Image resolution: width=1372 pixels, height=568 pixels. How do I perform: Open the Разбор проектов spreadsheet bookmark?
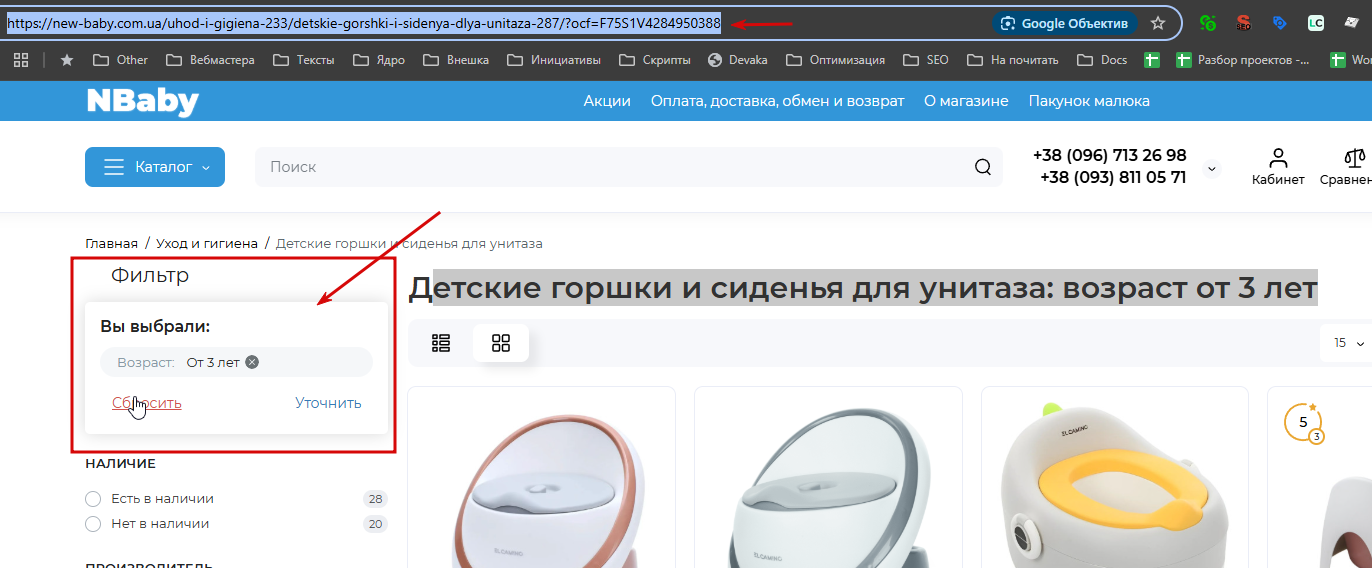[1243, 60]
